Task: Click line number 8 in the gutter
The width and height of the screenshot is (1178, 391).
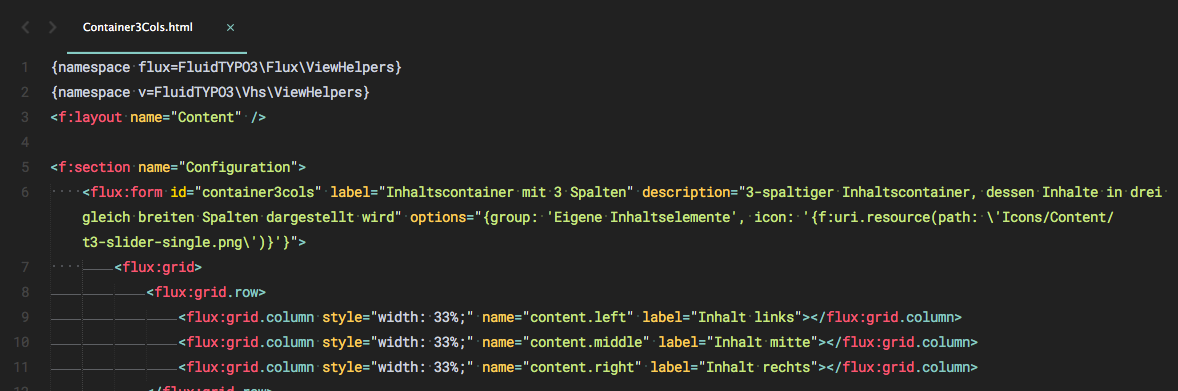Action: 26,292
